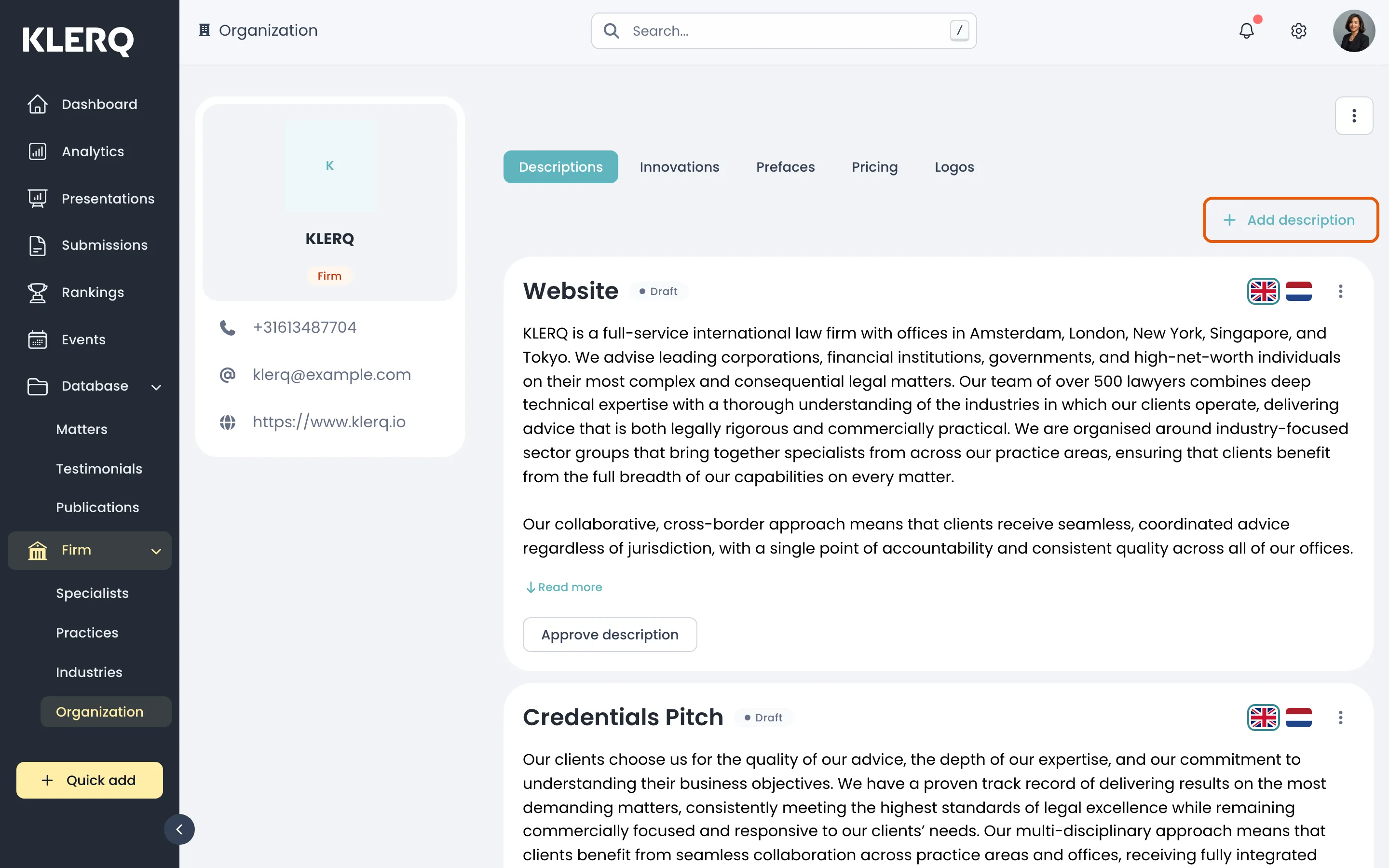Click the Analytics chart icon in sidebar

[x=37, y=151]
